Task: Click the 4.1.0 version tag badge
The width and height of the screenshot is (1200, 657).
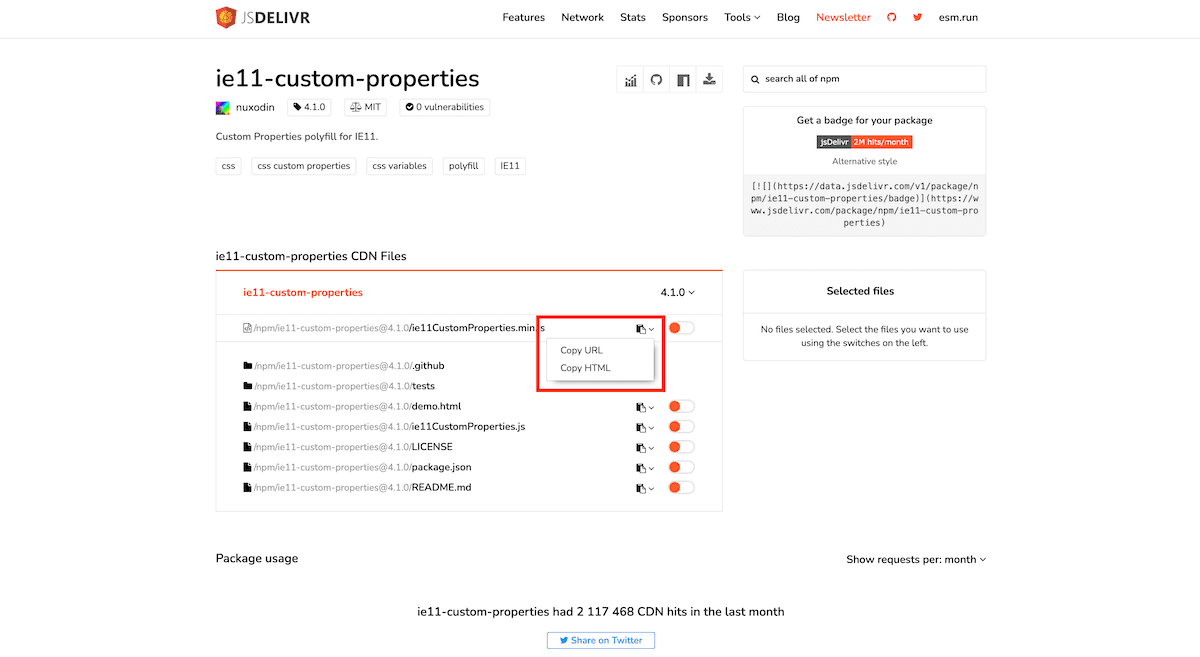Action: pyautogui.click(x=309, y=107)
